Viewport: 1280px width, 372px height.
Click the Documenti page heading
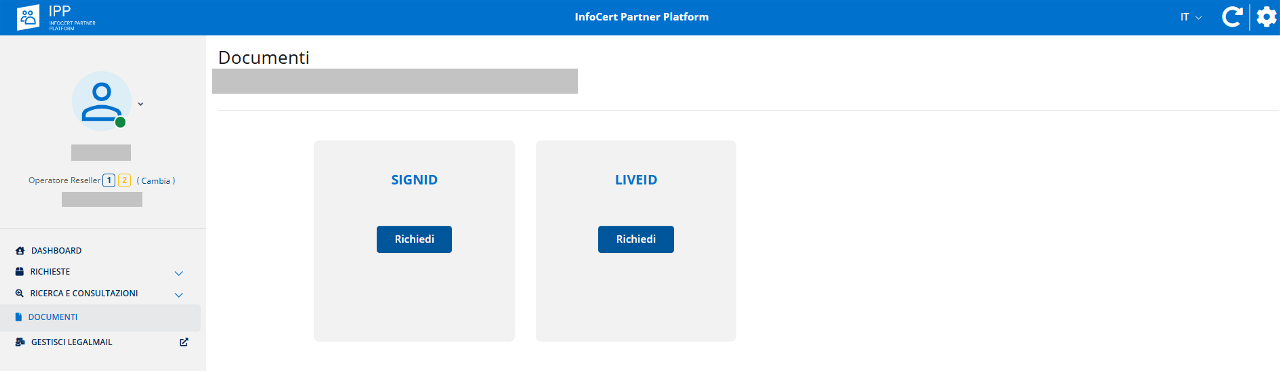pyautogui.click(x=264, y=58)
